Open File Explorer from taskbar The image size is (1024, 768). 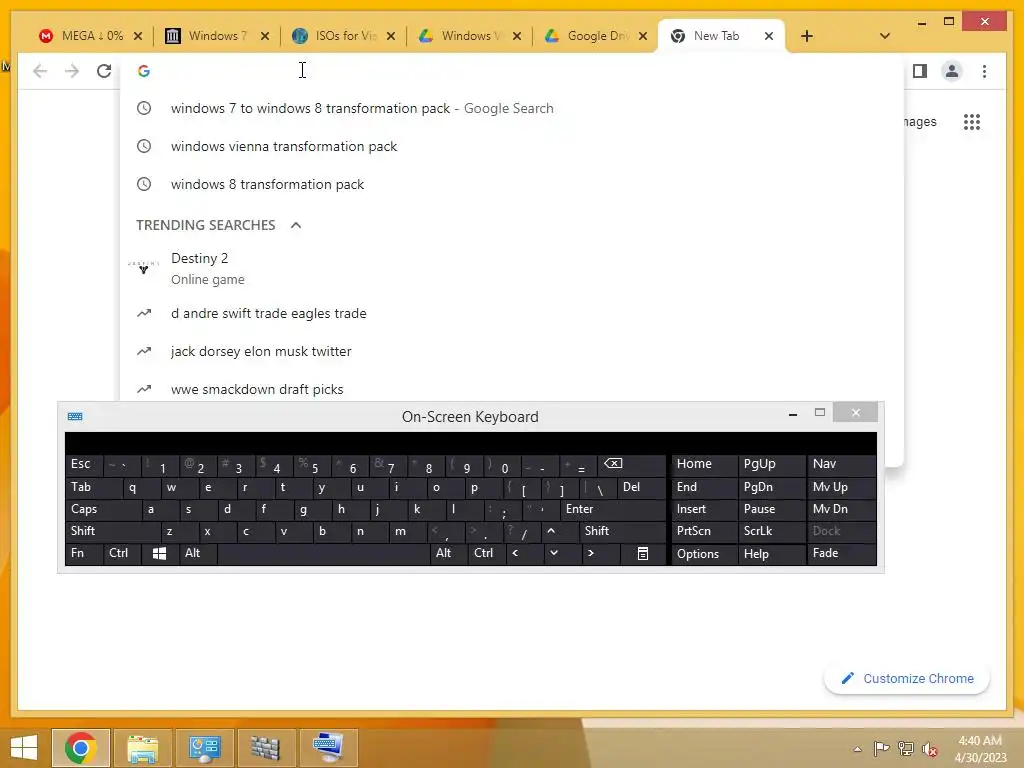point(142,748)
